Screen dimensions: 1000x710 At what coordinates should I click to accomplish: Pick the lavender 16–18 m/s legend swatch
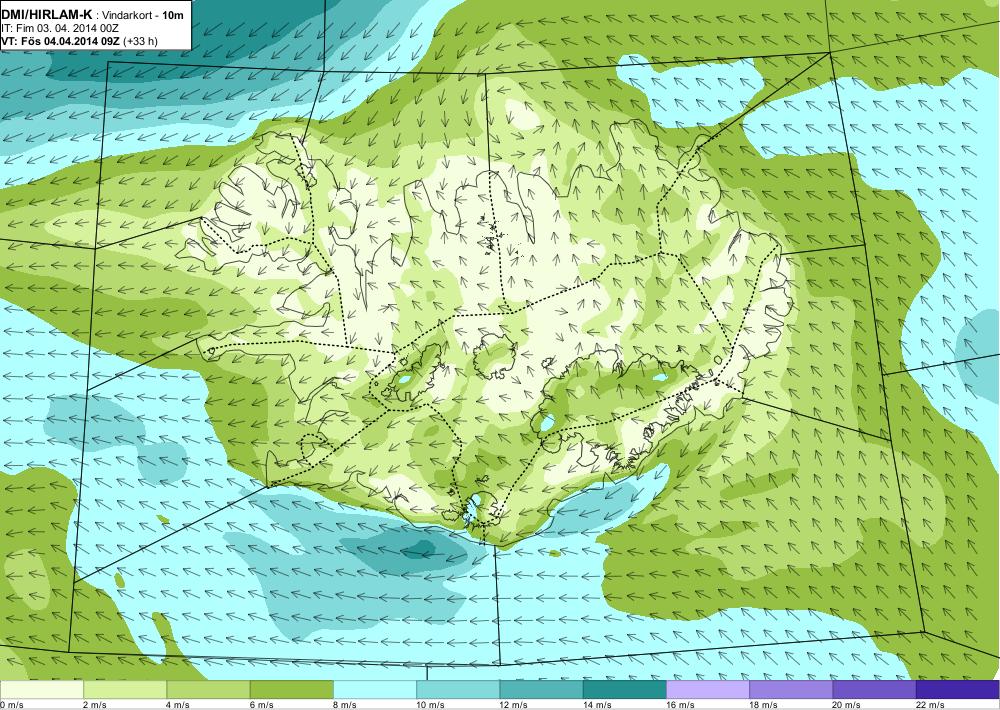[708, 690]
